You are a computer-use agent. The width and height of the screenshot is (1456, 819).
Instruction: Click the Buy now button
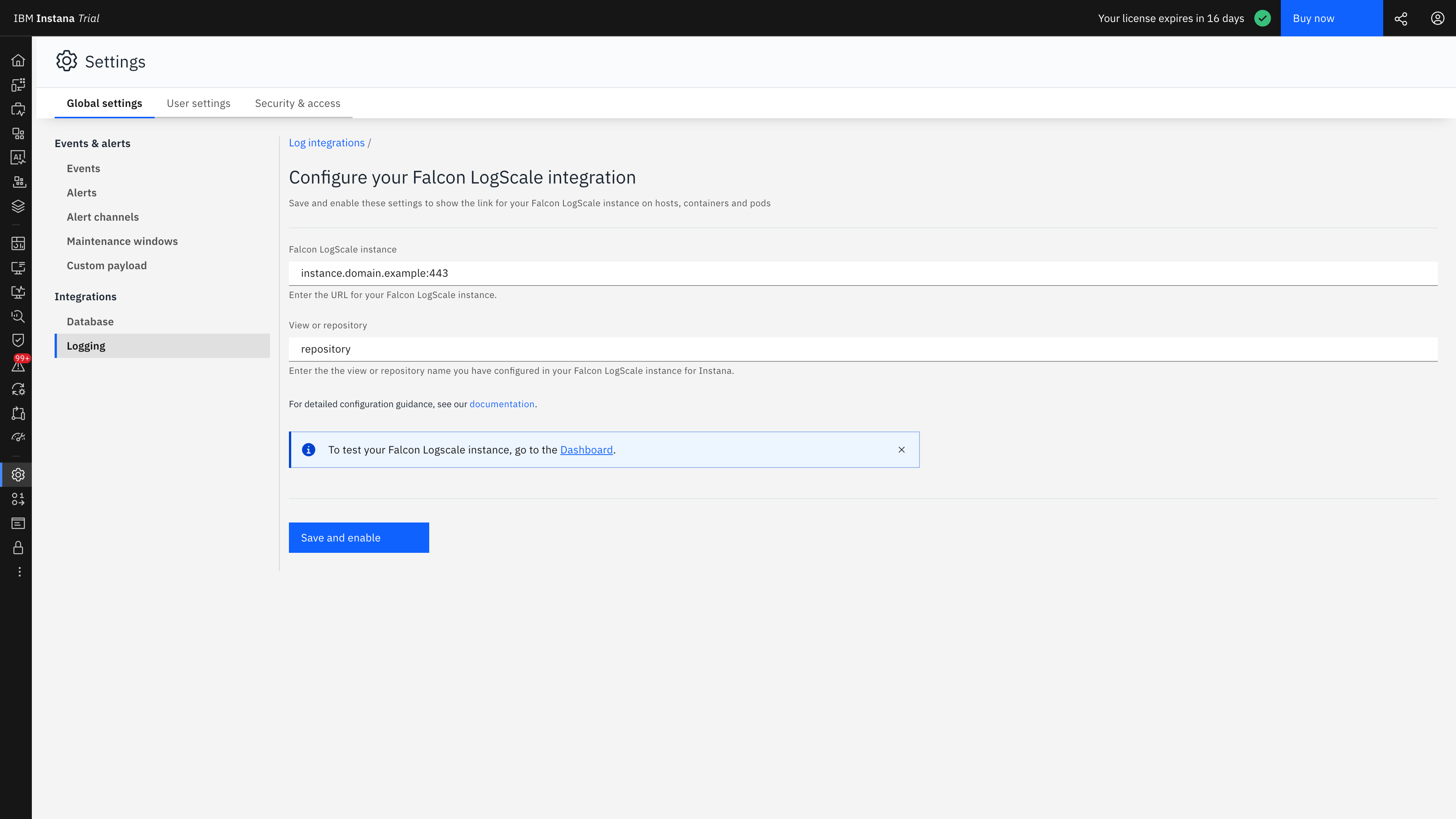1332,18
